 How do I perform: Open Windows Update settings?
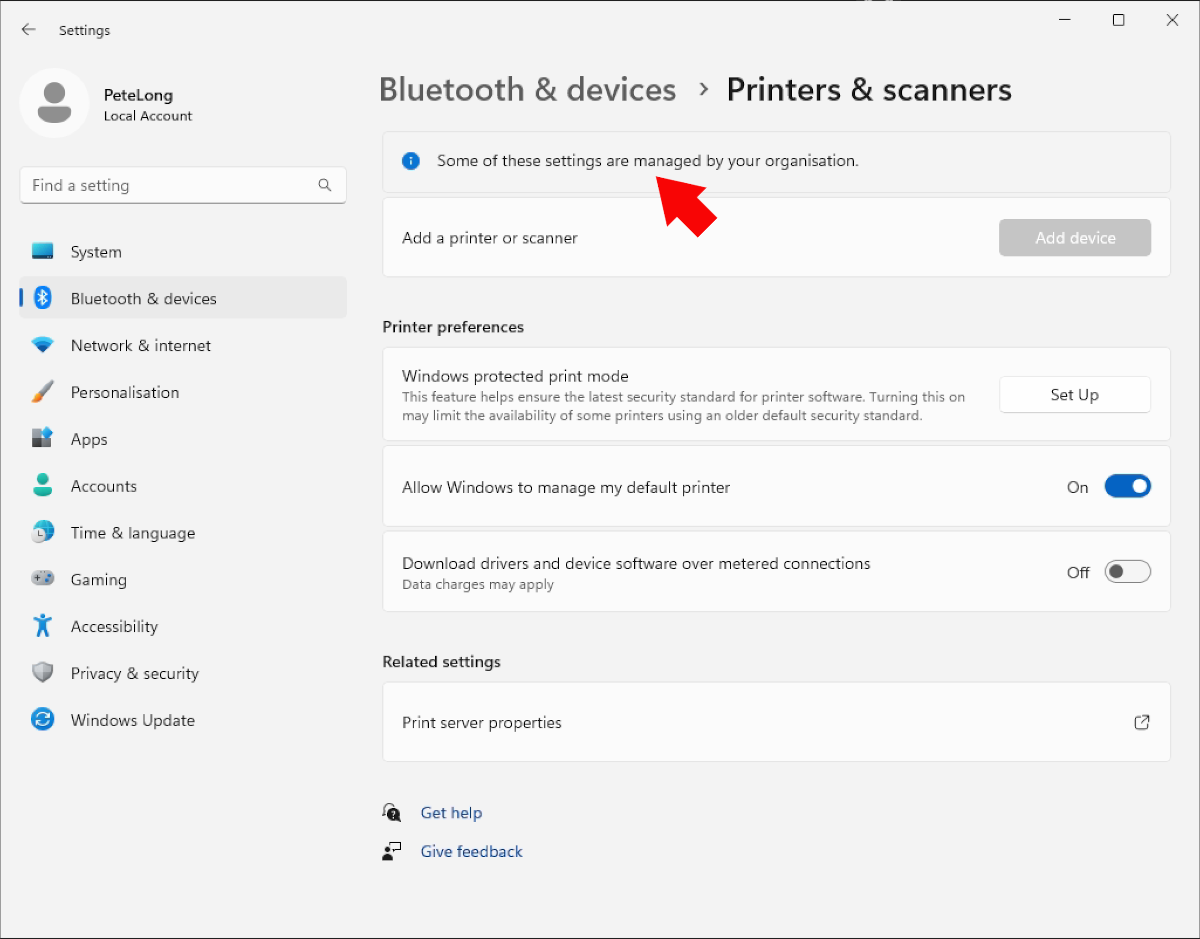(183, 720)
